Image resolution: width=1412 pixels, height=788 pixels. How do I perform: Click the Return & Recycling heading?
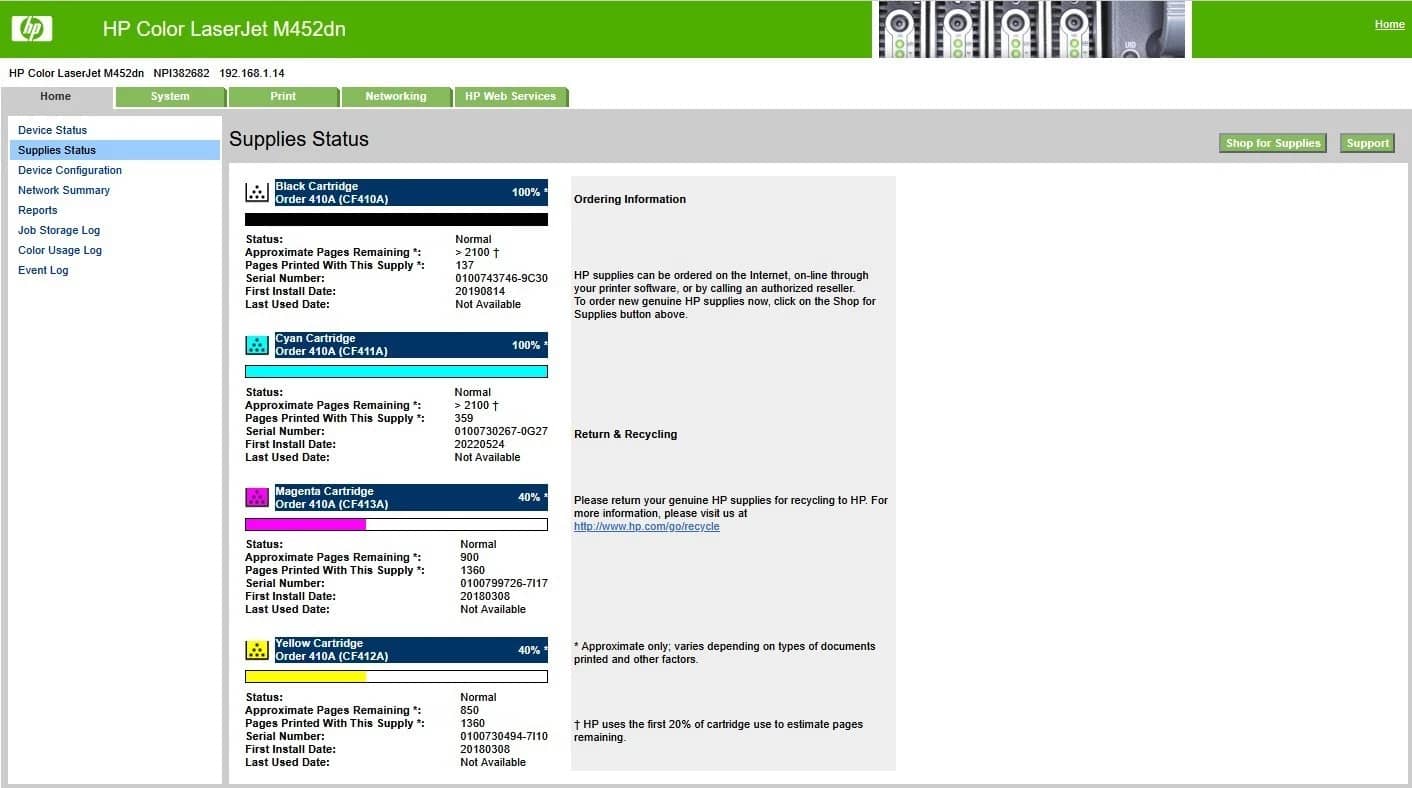pyautogui.click(x=626, y=435)
